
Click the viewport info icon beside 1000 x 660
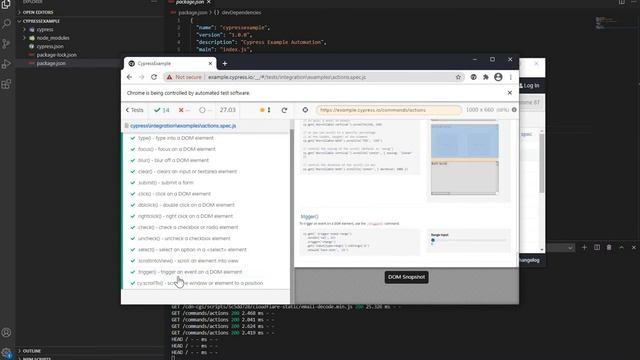tap(514, 110)
